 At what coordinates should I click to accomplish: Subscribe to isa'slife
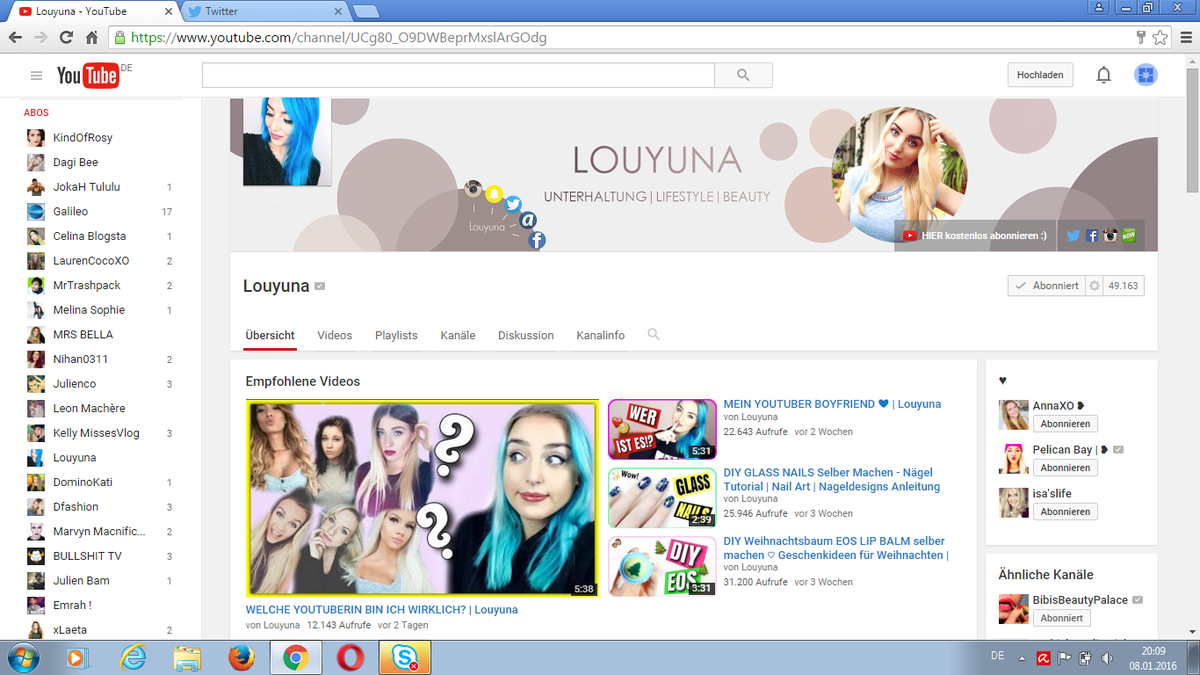tap(1064, 512)
